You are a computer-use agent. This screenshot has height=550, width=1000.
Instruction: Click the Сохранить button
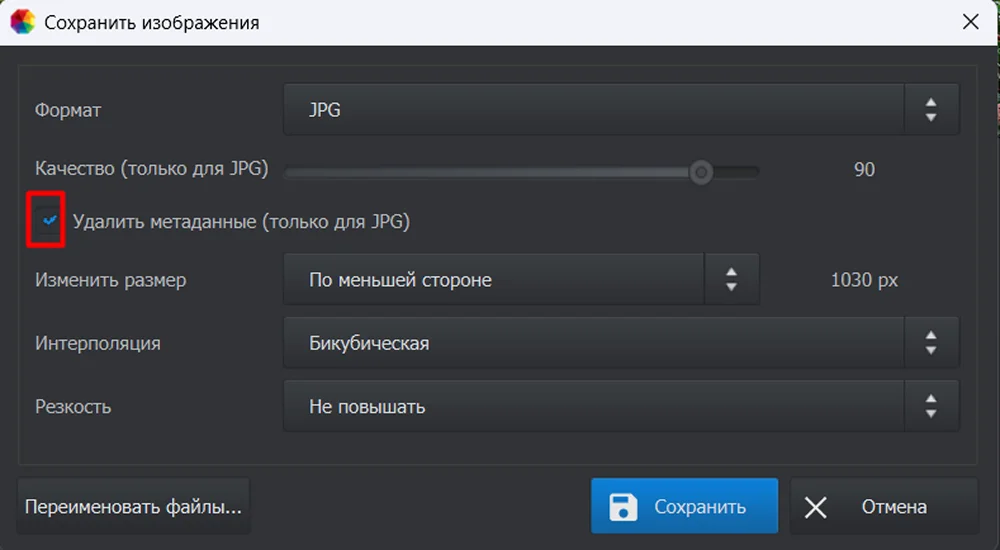point(684,506)
